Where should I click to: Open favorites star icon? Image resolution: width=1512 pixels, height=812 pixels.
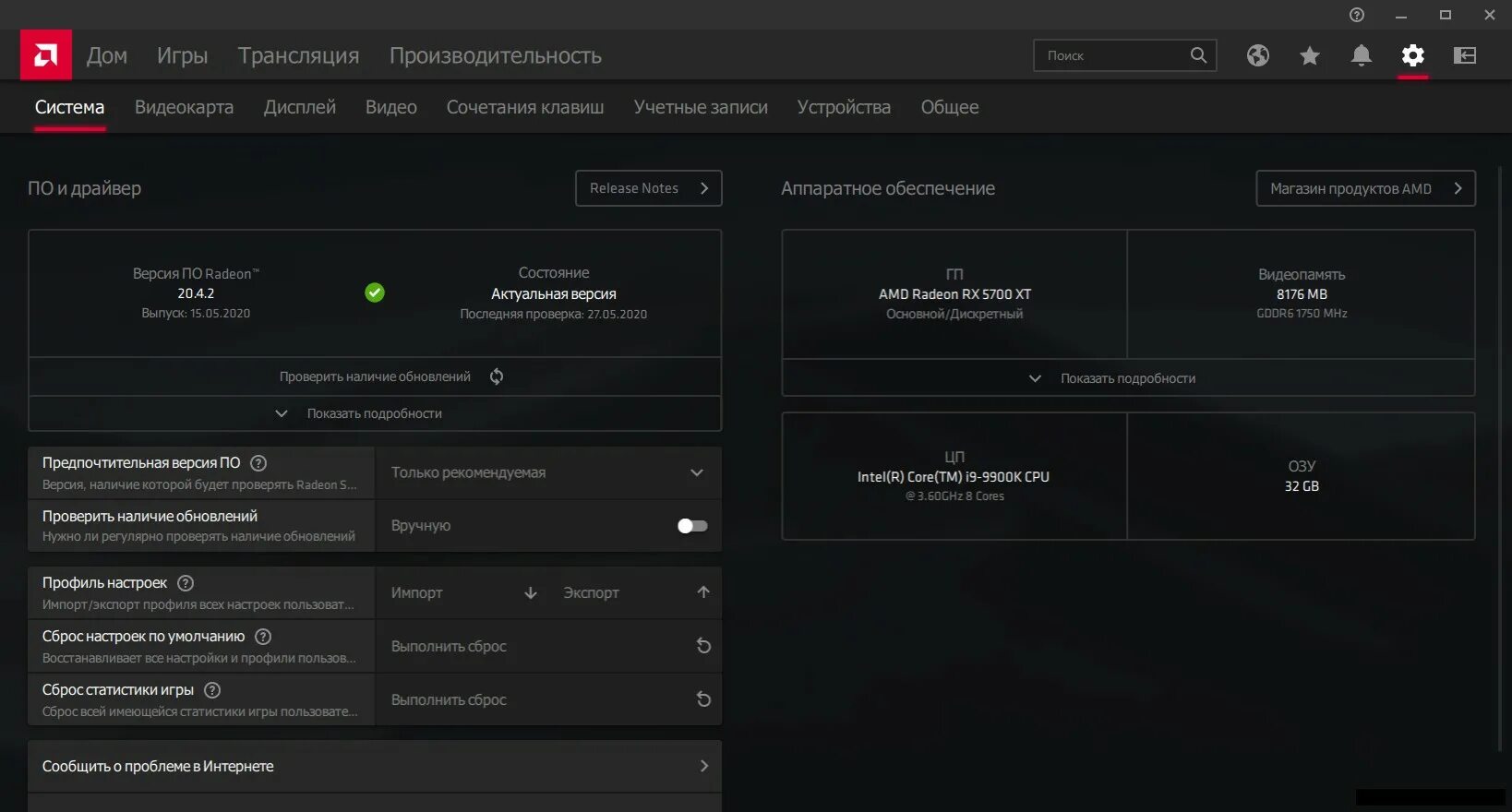[1310, 55]
